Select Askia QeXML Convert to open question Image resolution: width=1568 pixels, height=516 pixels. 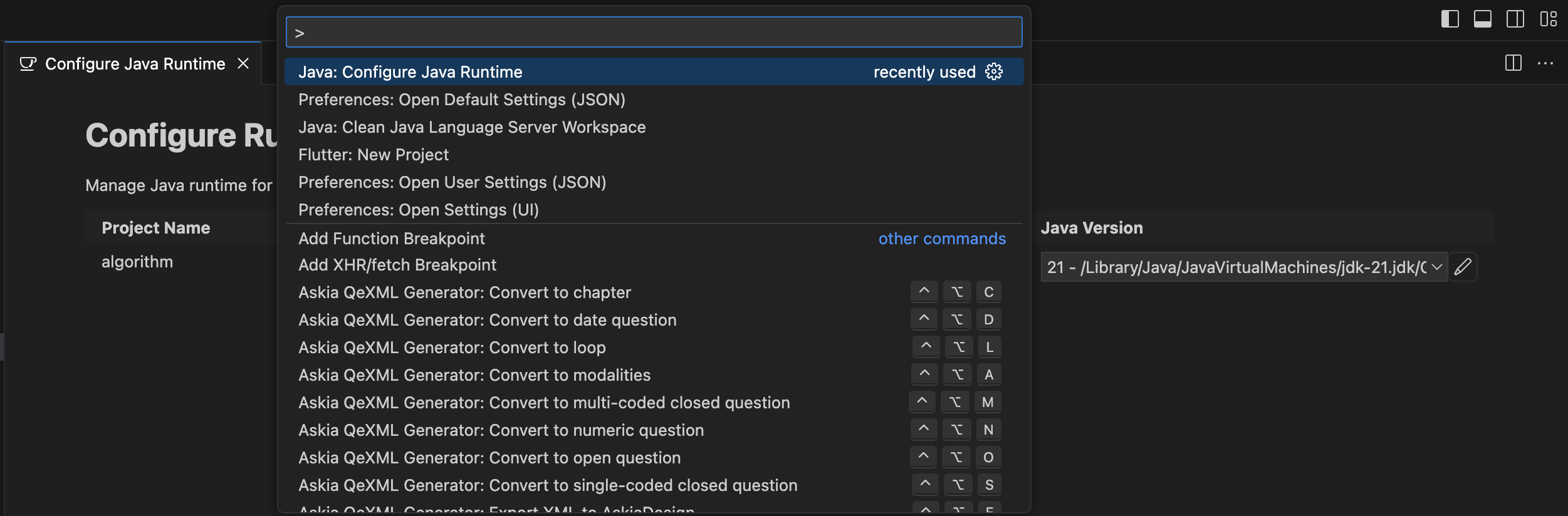(x=654, y=458)
